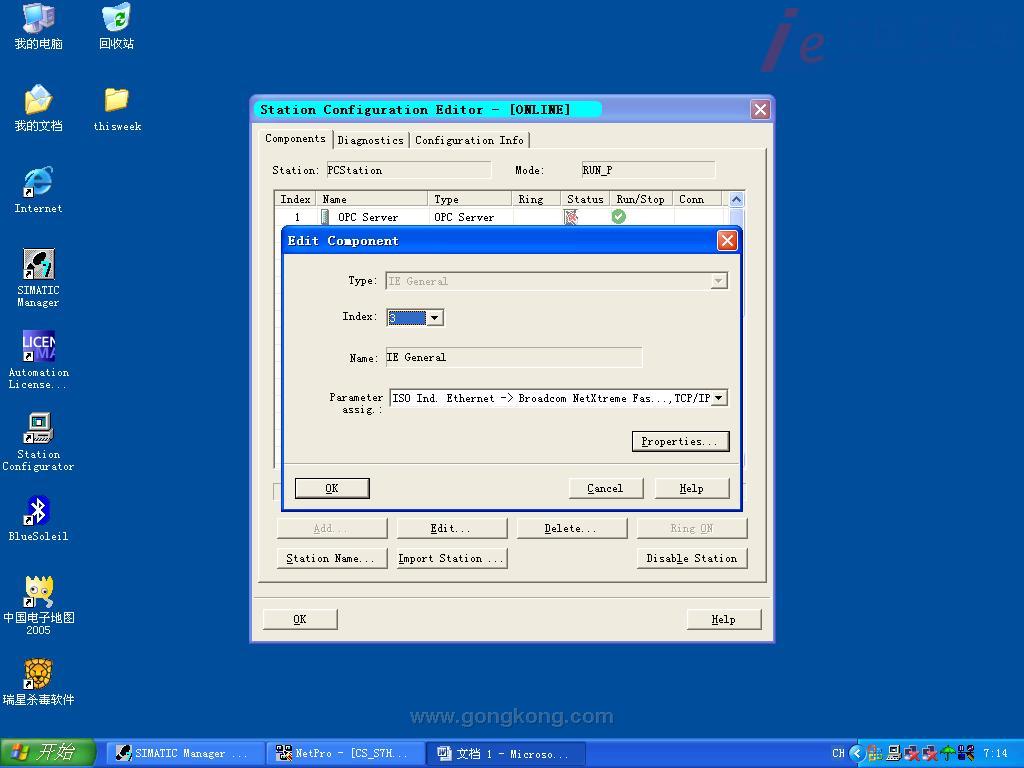The width and height of the screenshot is (1024, 768).
Task: Click the Edit... button in Station Configuration Editor
Action: [x=451, y=528]
